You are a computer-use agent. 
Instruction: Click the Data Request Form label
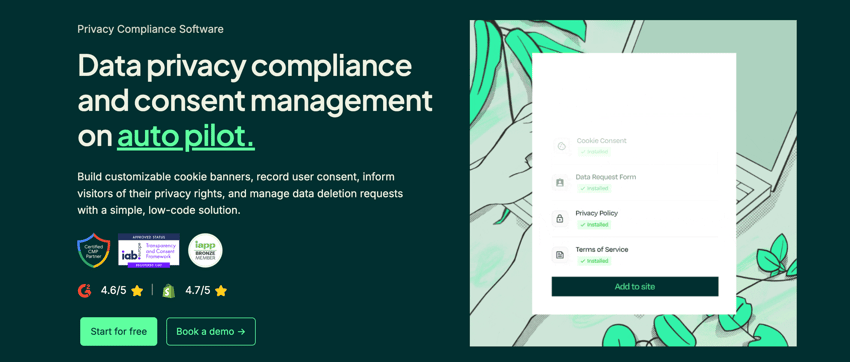pos(606,177)
